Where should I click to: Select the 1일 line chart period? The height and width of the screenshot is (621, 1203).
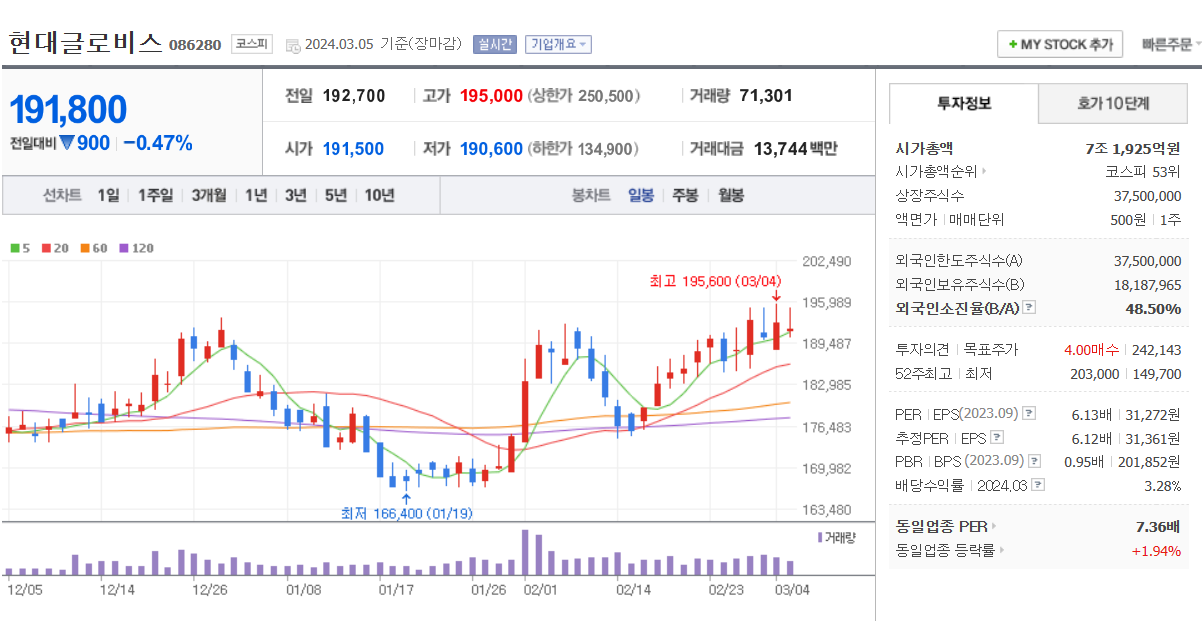108,195
